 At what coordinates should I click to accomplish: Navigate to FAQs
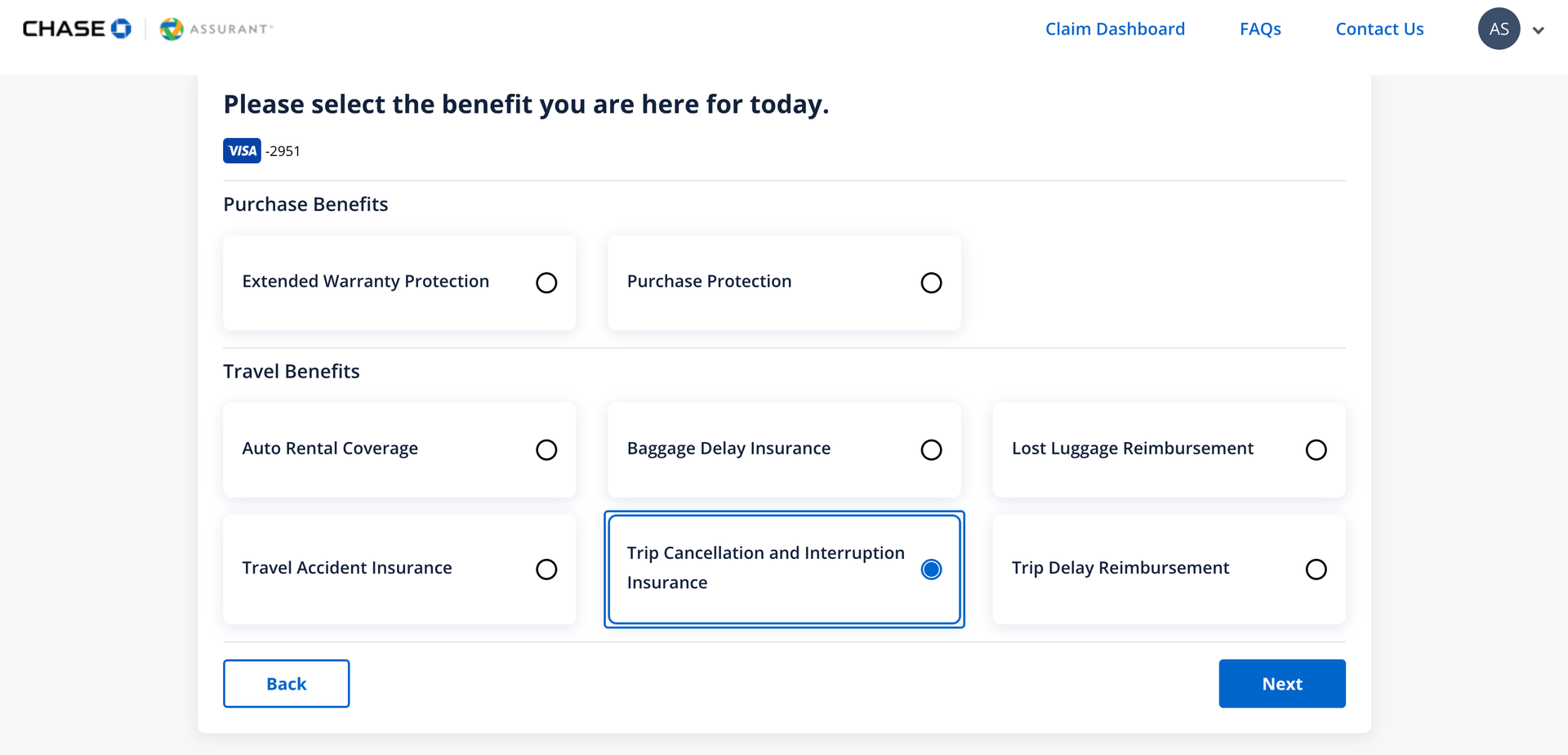coord(1259,29)
